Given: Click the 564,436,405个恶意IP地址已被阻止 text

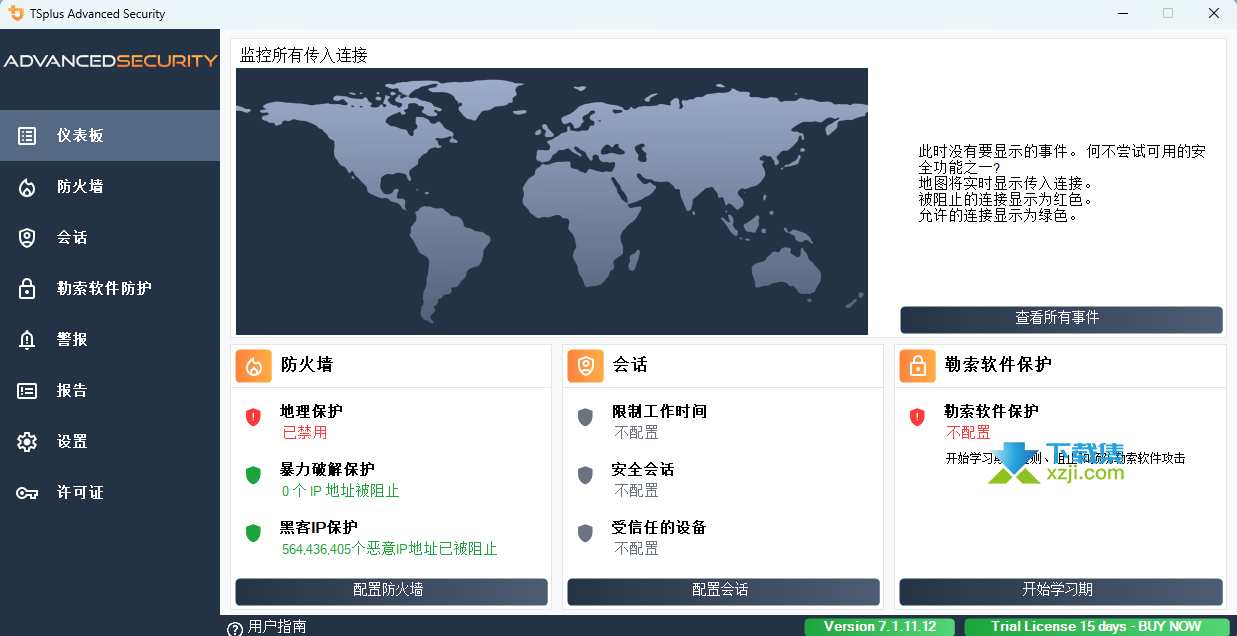Looking at the screenshot, I should point(389,549).
